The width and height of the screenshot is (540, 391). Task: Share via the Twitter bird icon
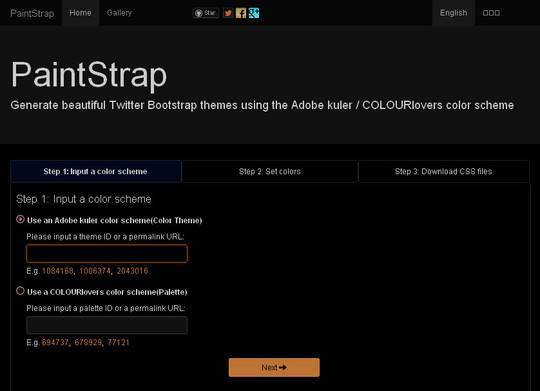[228, 13]
